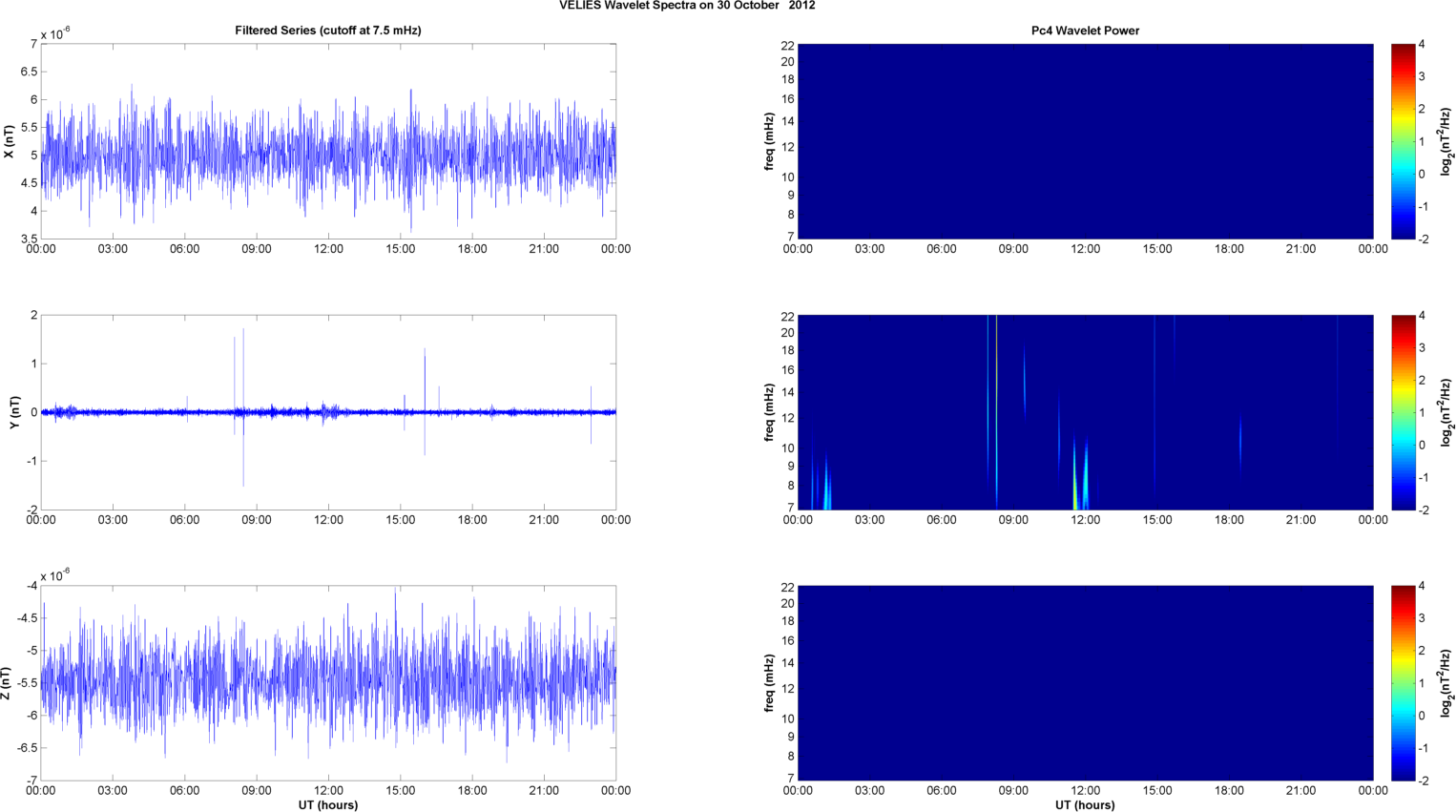Image resolution: width=1456 pixels, height=812 pixels.
Task: Click "UT (hours)" label below the bottom spectrogram
Action: click(1085, 805)
